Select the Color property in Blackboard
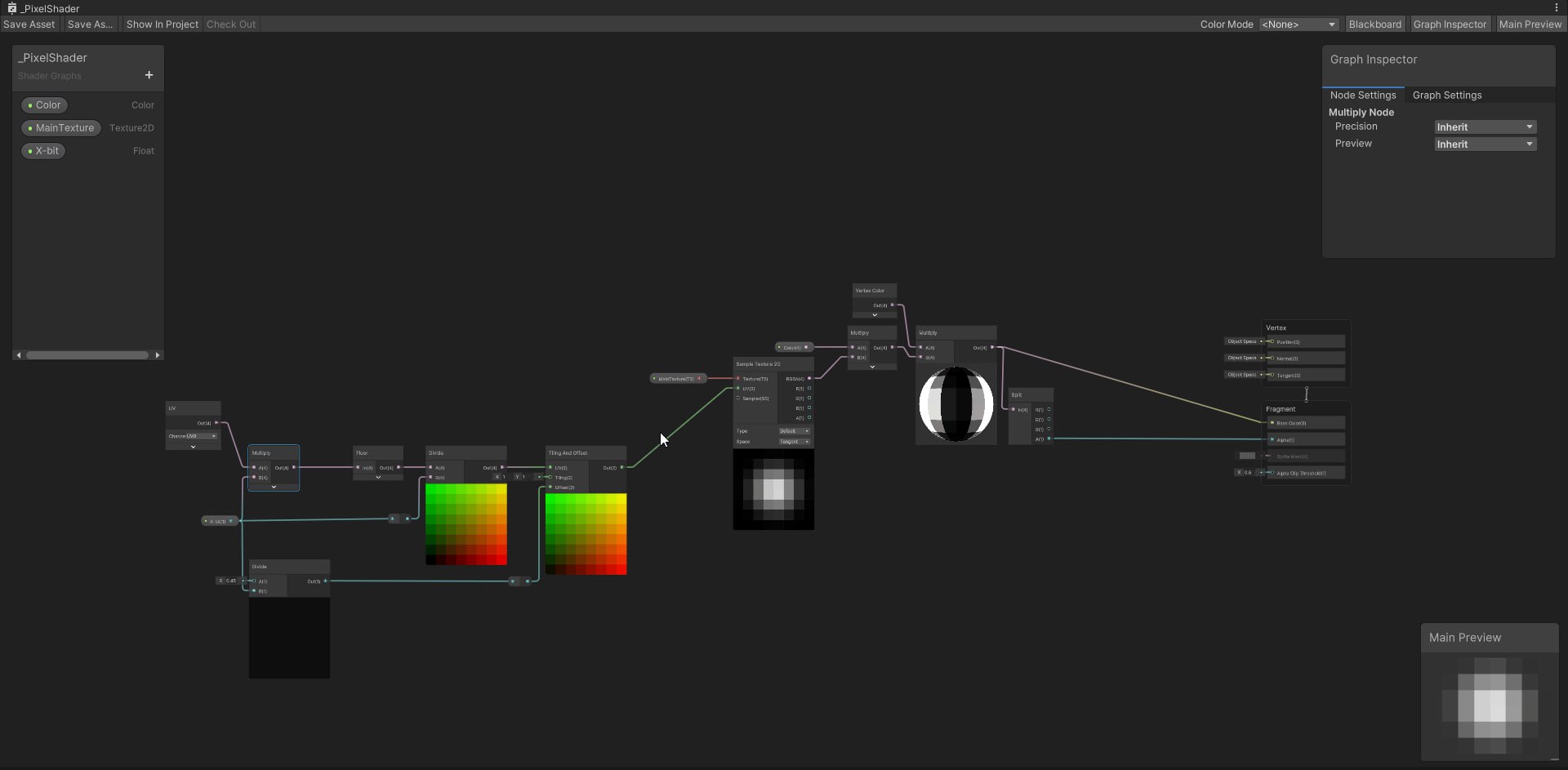 point(44,105)
